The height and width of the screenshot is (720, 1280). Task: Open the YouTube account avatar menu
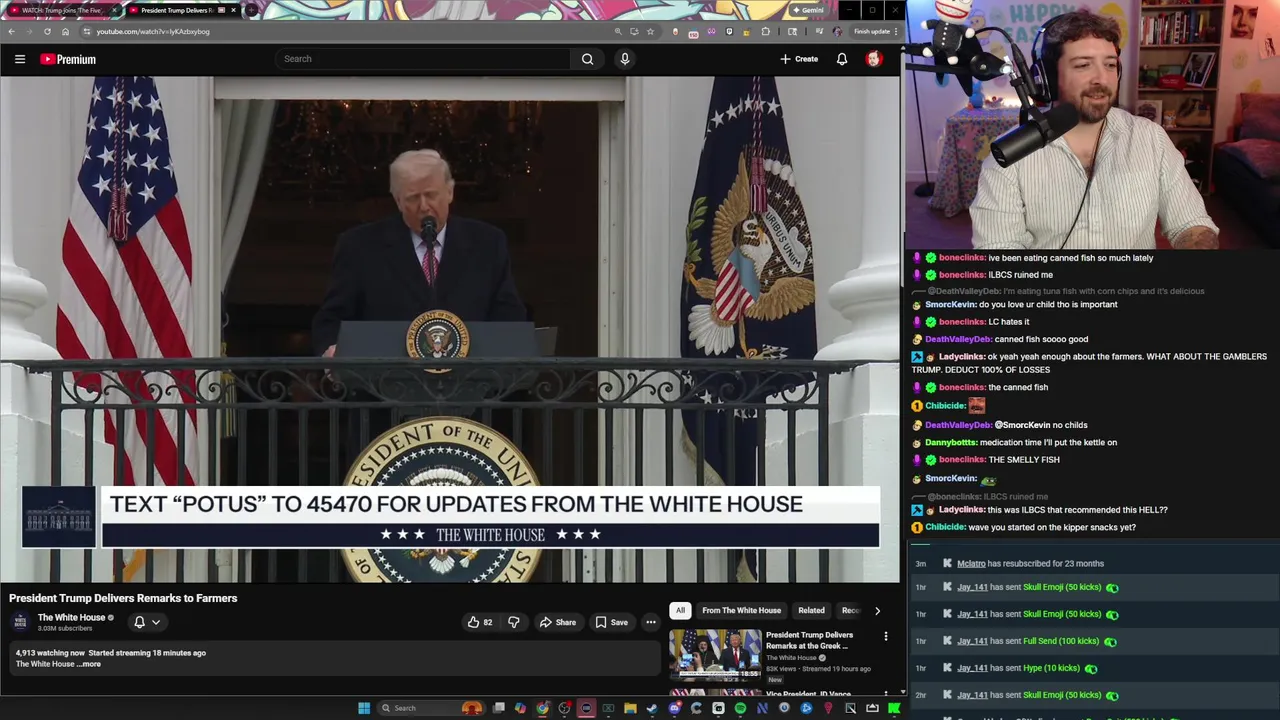[873, 59]
